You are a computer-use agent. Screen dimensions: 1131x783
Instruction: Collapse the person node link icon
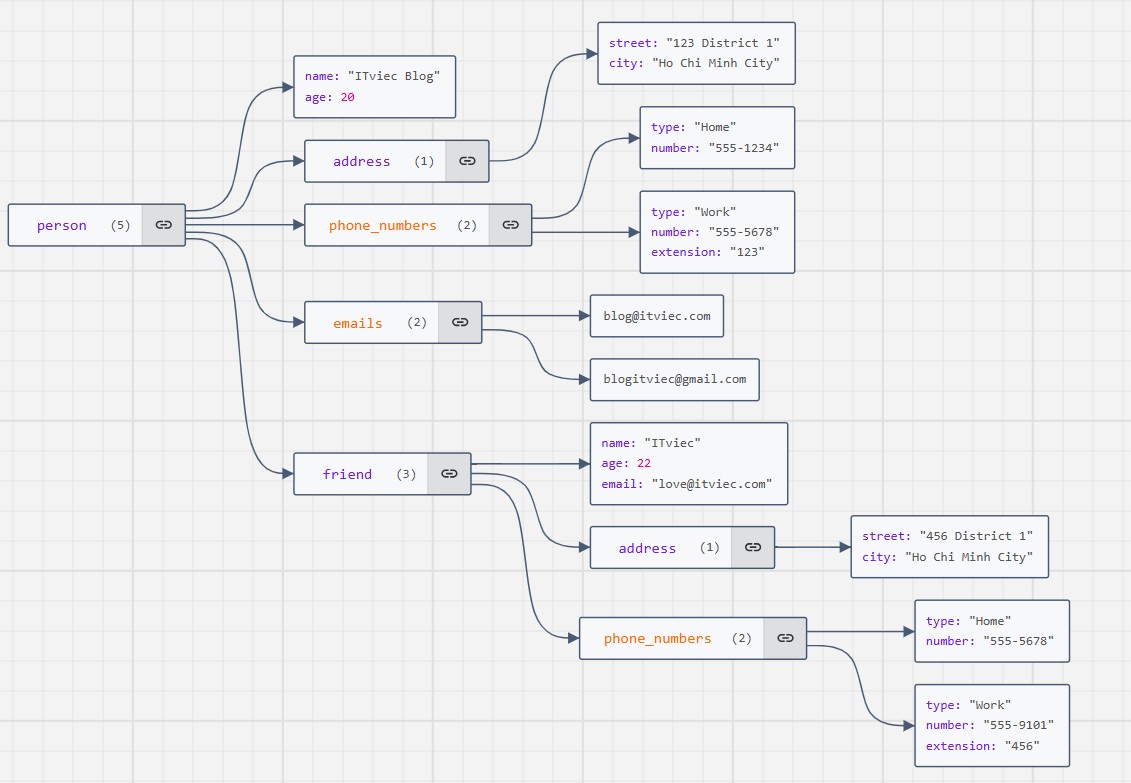pos(164,225)
